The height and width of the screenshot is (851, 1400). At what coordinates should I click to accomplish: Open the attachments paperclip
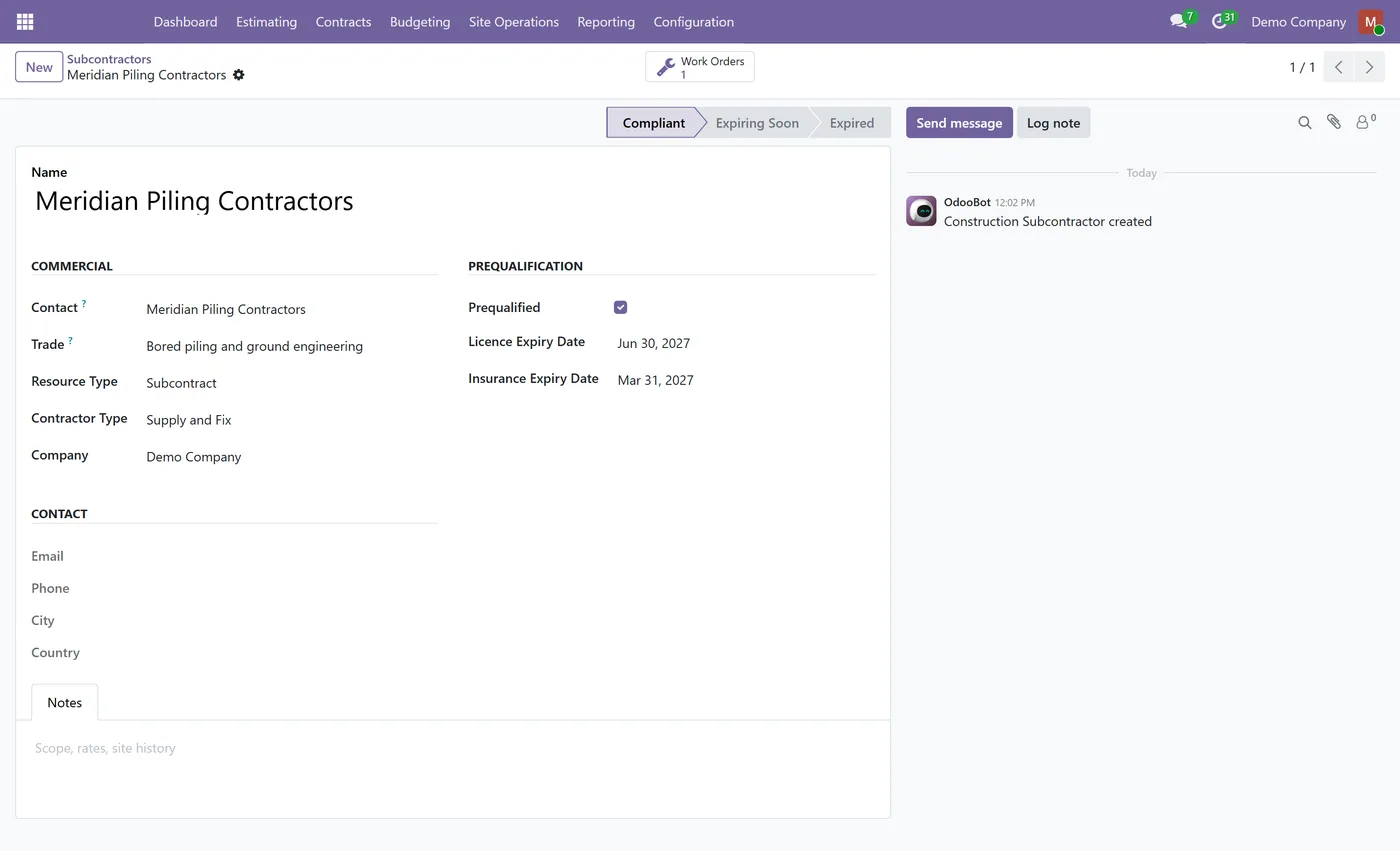pyautogui.click(x=1334, y=122)
